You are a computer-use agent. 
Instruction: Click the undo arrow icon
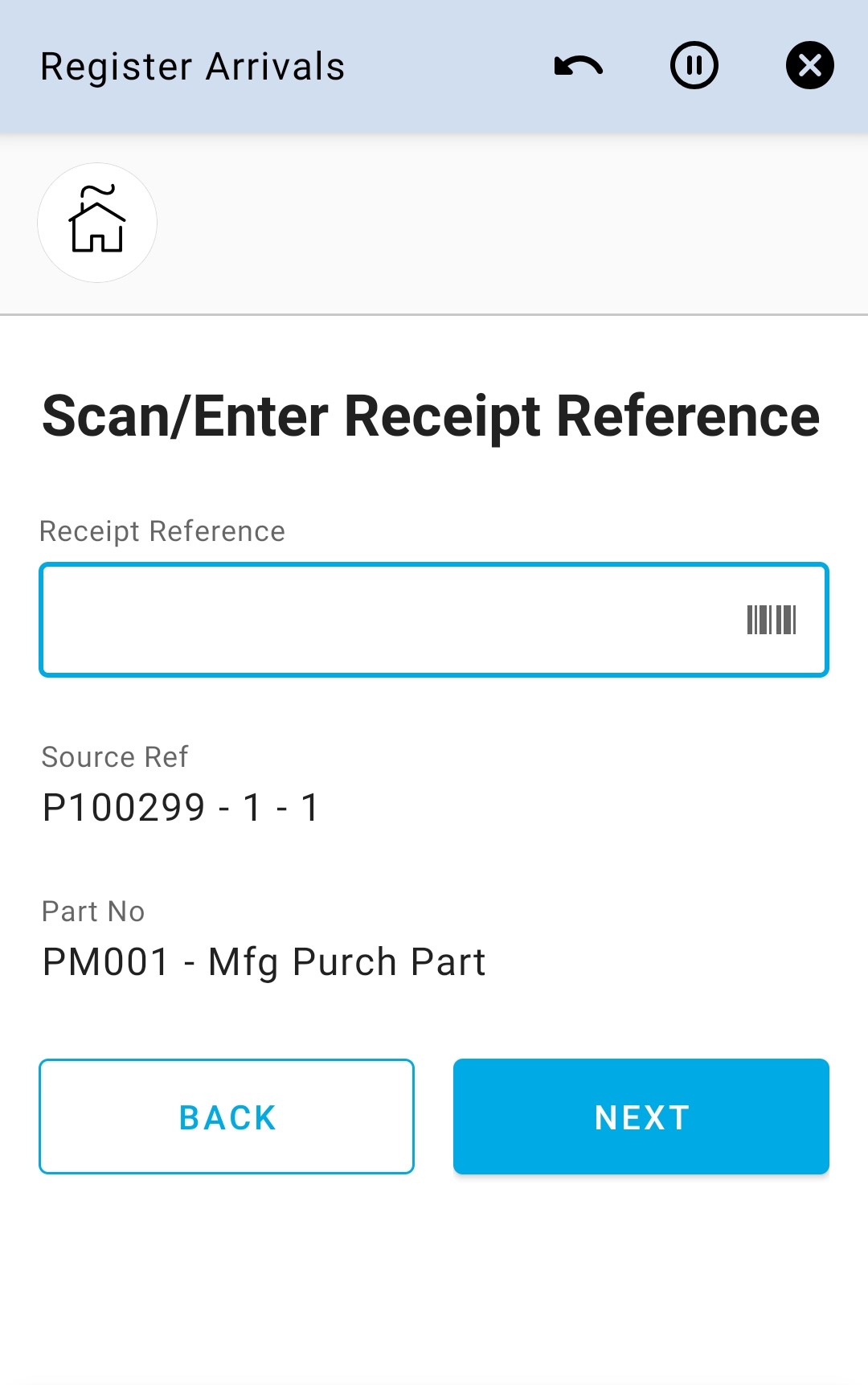click(579, 66)
